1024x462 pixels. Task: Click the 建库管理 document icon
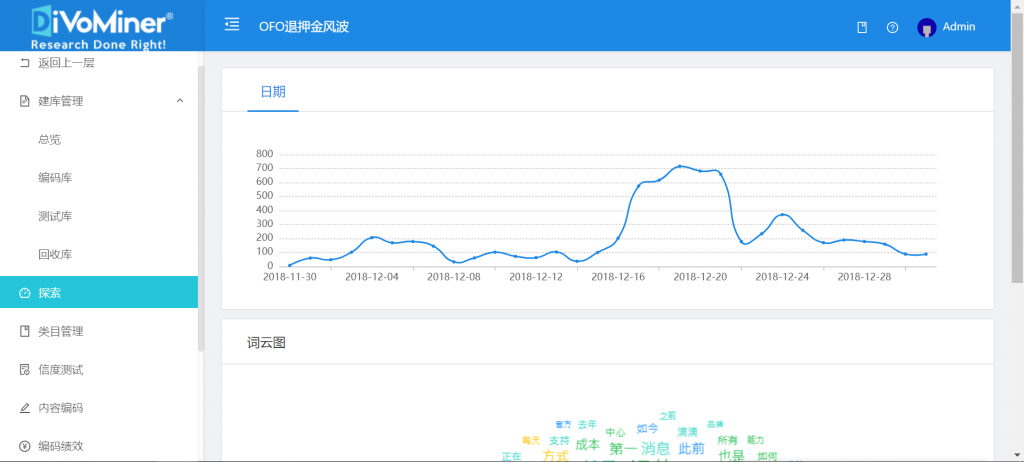[x=25, y=101]
